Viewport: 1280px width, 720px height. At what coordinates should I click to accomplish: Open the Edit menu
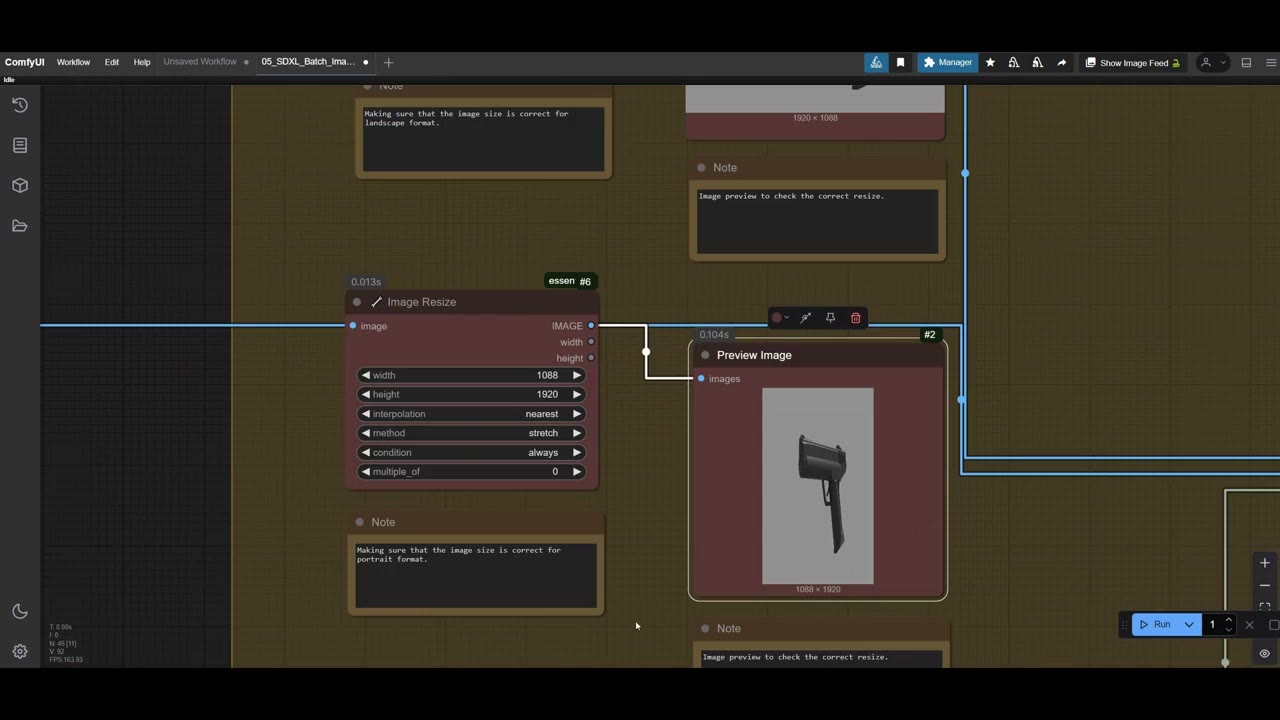112,62
